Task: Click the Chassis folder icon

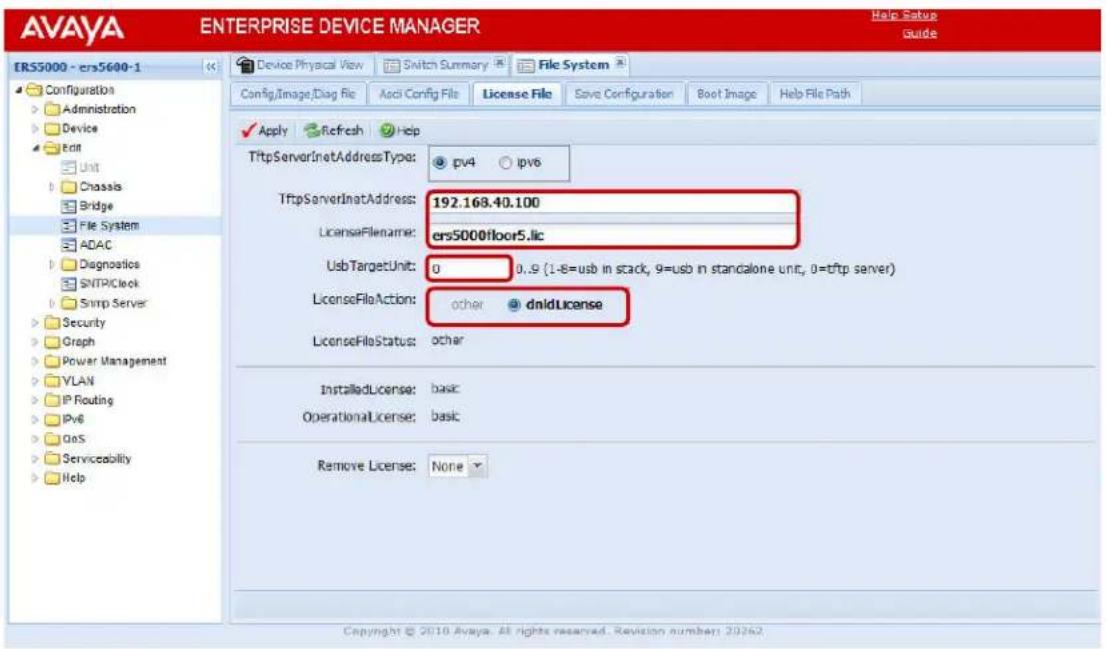Action: (69, 187)
